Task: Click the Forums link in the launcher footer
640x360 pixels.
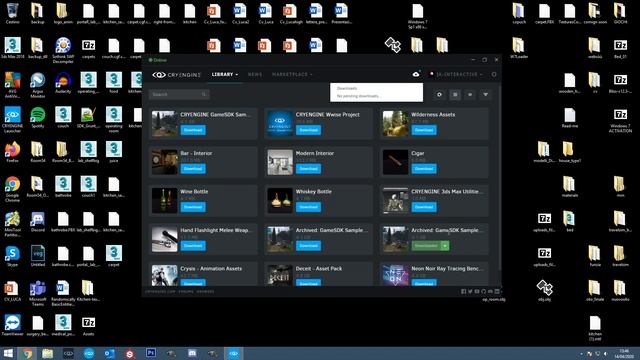Action: [186, 291]
